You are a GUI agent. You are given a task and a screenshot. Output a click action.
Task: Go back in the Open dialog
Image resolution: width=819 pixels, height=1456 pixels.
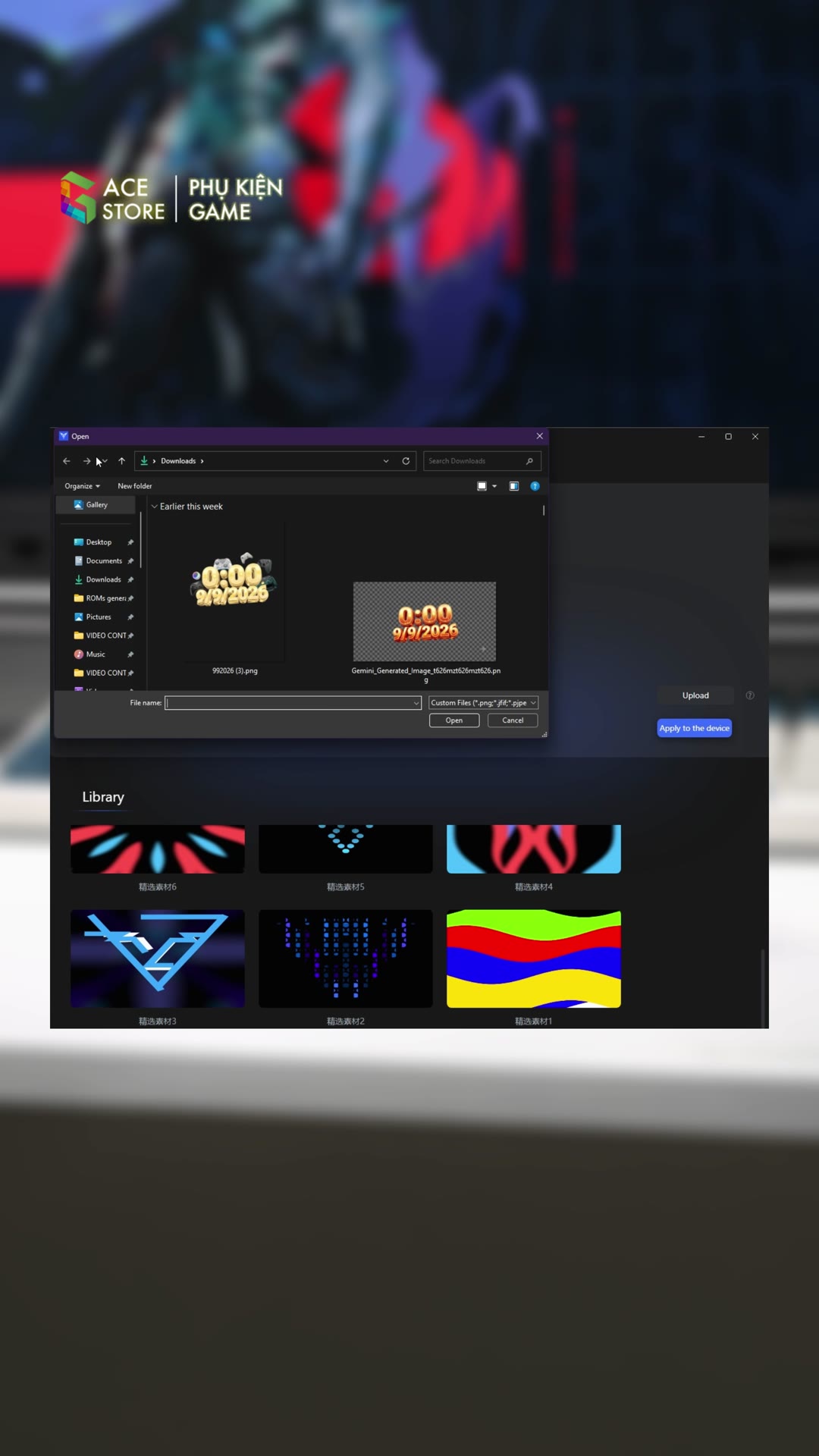click(67, 461)
